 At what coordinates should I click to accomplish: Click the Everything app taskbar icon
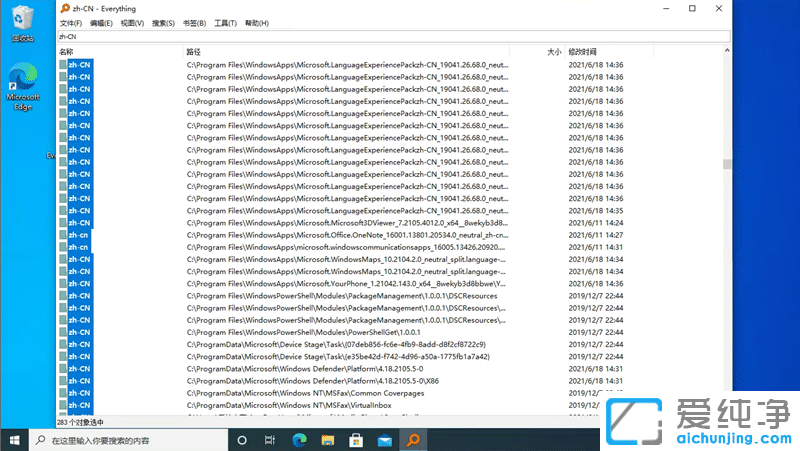coord(413,440)
